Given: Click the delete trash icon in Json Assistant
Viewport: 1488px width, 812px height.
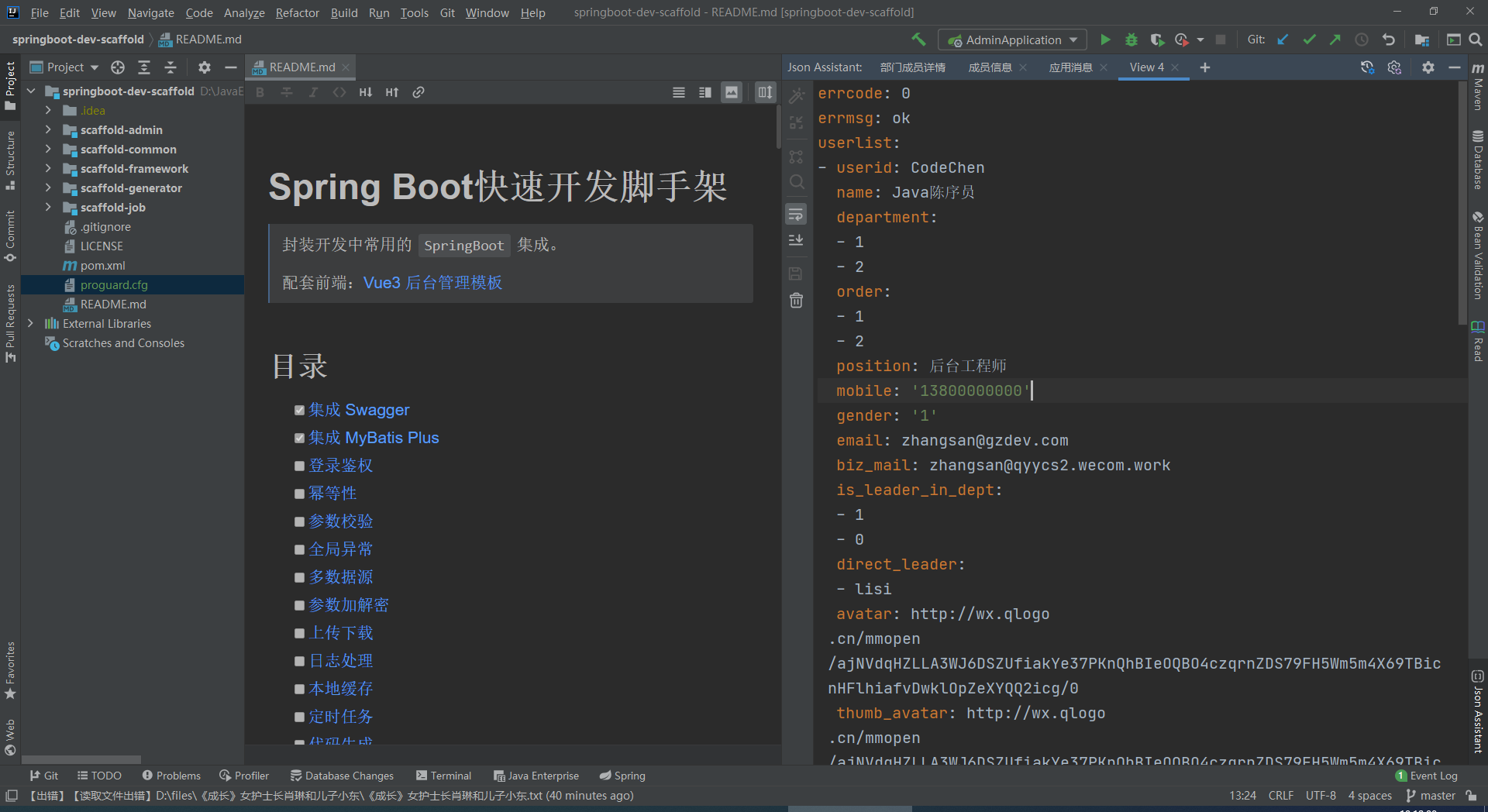Looking at the screenshot, I should click(x=796, y=301).
